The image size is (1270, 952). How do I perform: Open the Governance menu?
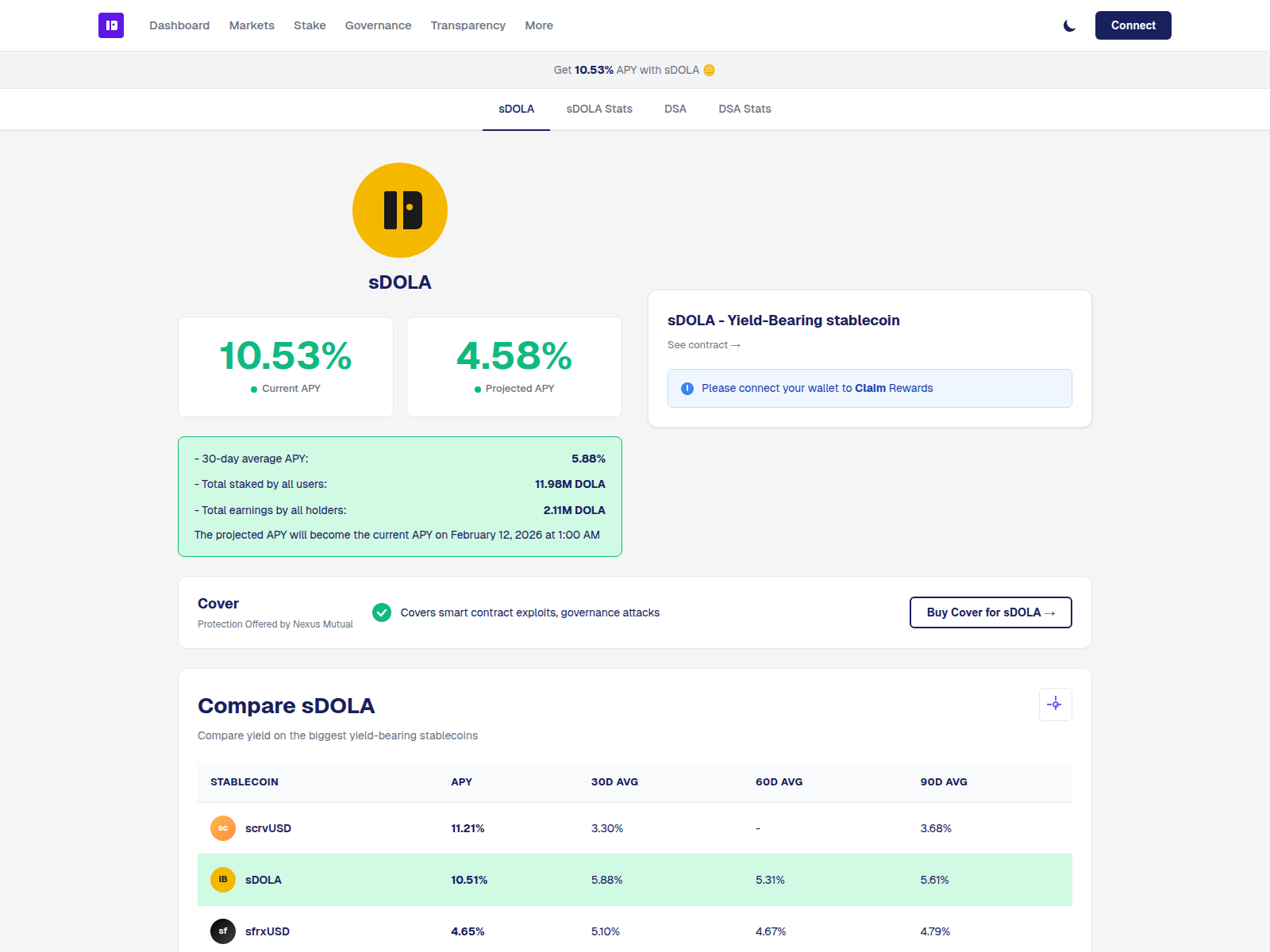[378, 25]
